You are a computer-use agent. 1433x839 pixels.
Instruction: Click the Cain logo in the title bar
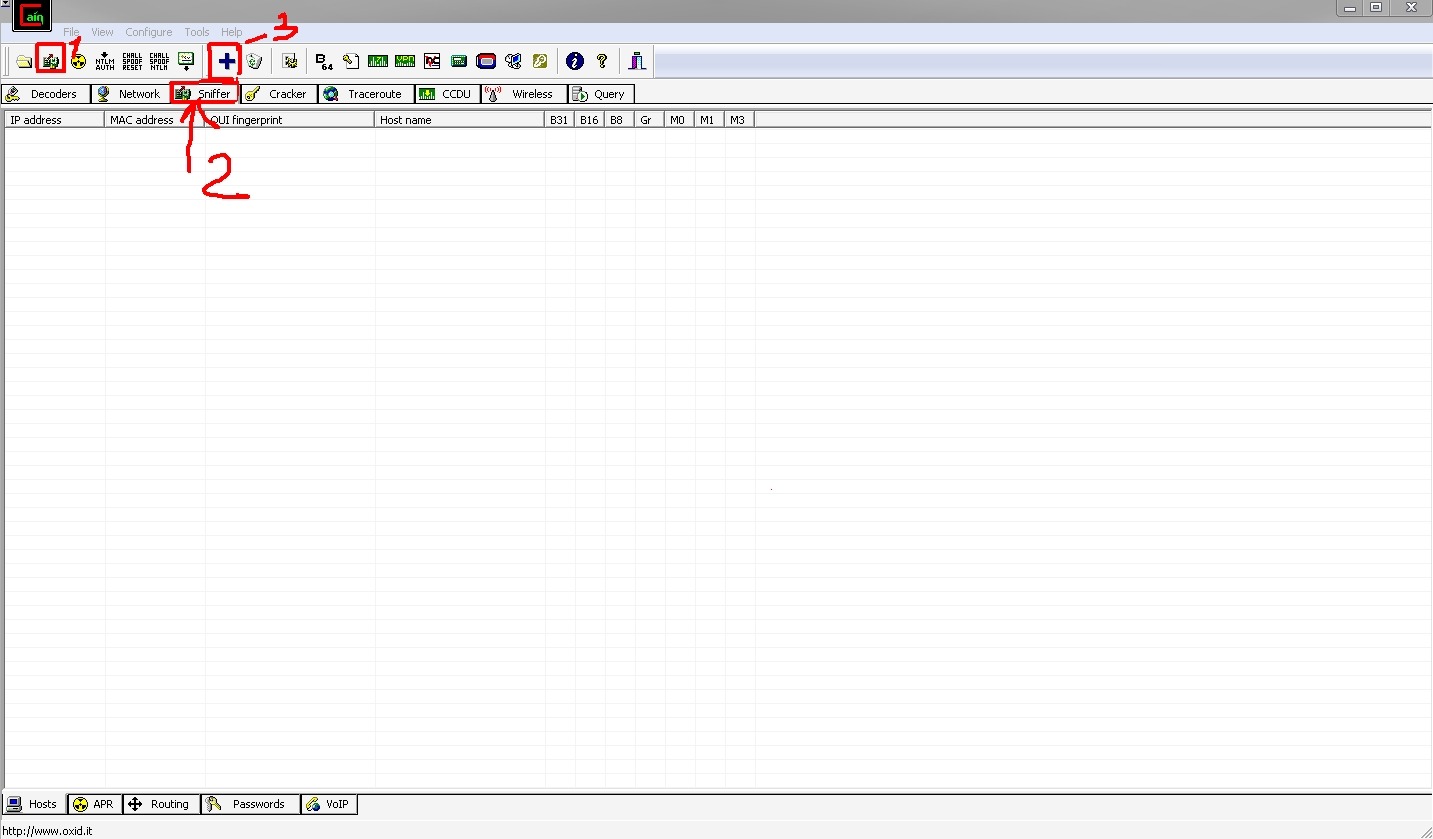point(32,16)
